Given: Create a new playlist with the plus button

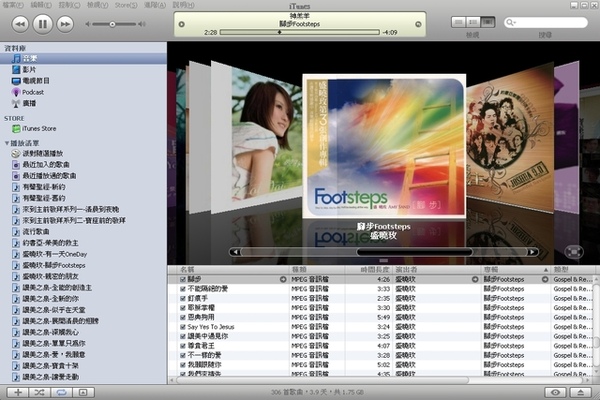Looking at the screenshot, I should point(18,392).
